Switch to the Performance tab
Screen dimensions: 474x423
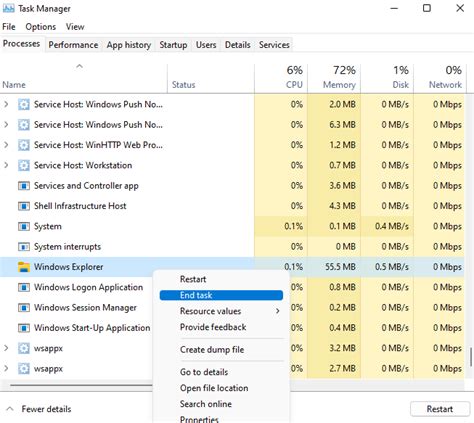73,45
